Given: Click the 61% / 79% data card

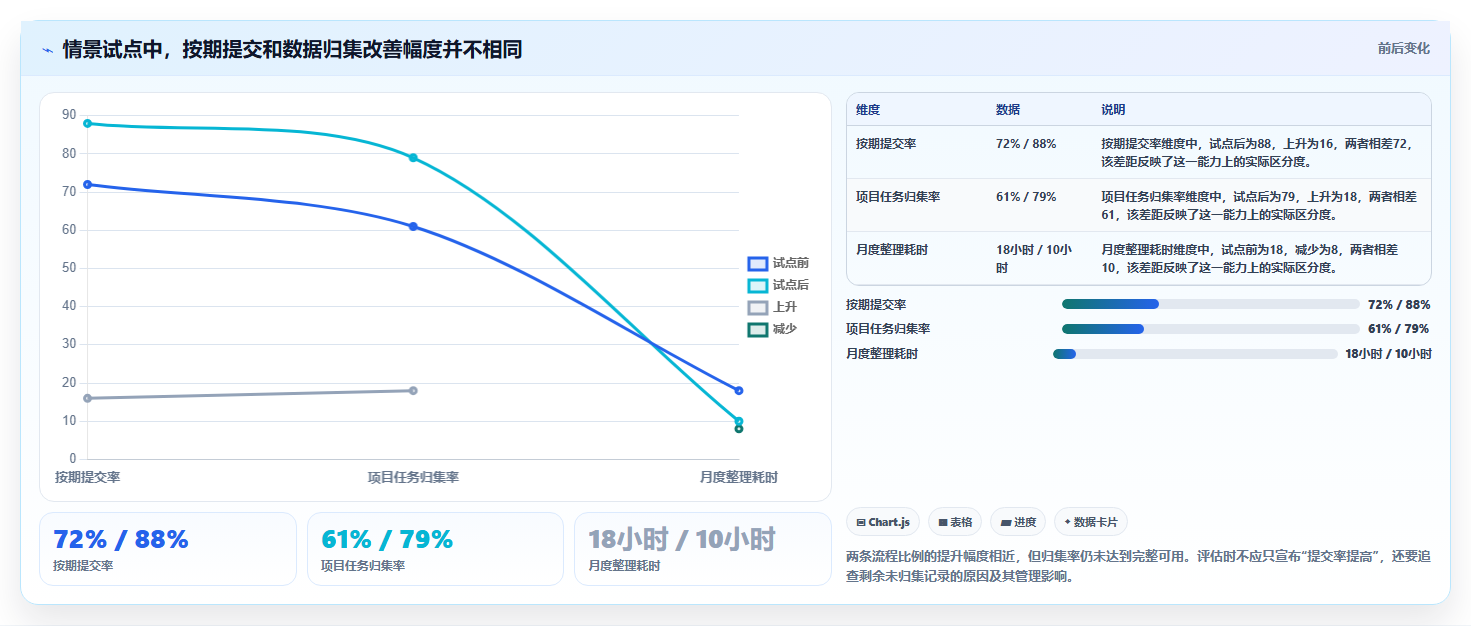Looking at the screenshot, I should coord(436,549).
